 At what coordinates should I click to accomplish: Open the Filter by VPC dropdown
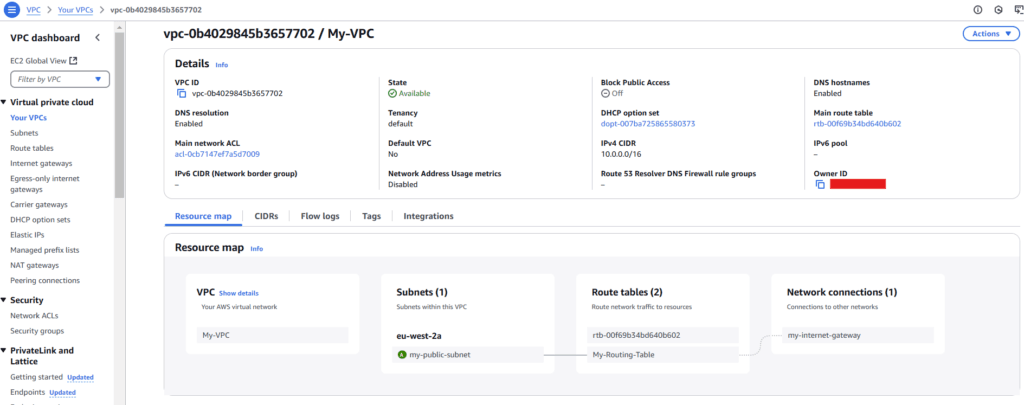click(60, 80)
